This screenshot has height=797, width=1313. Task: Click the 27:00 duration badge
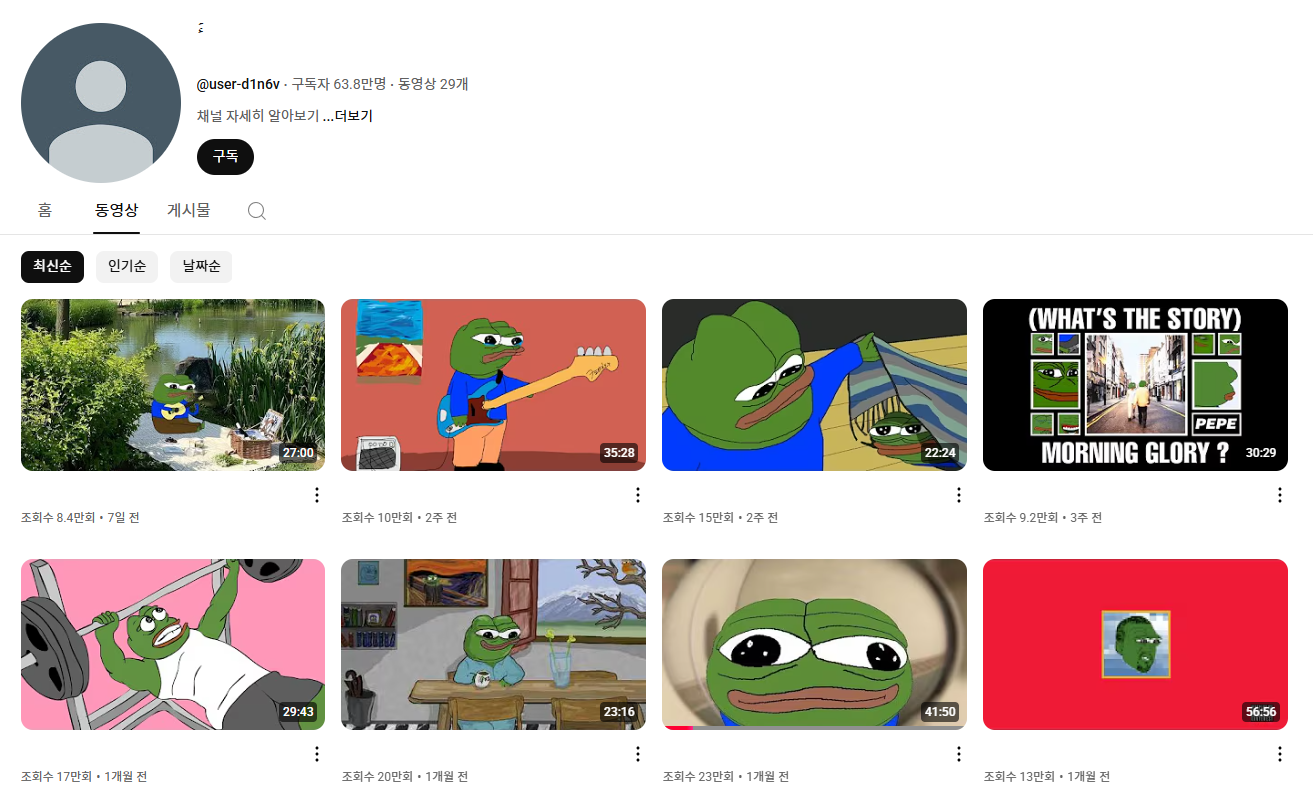pyautogui.click(x=298, y=453)
